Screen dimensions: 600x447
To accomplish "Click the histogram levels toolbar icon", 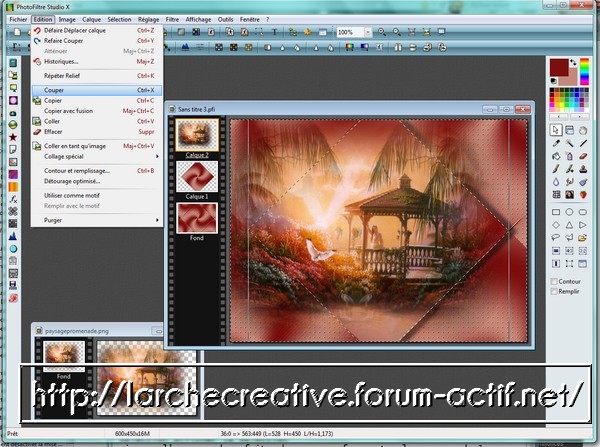I will (185, 47).
